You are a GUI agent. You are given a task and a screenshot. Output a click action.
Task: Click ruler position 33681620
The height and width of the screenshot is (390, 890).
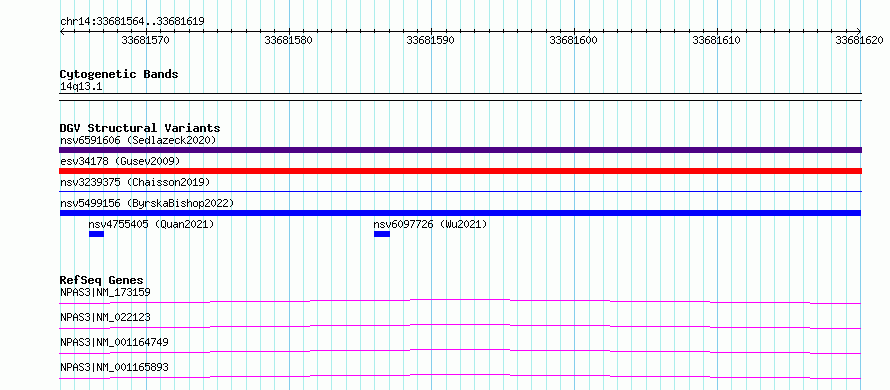859,40
